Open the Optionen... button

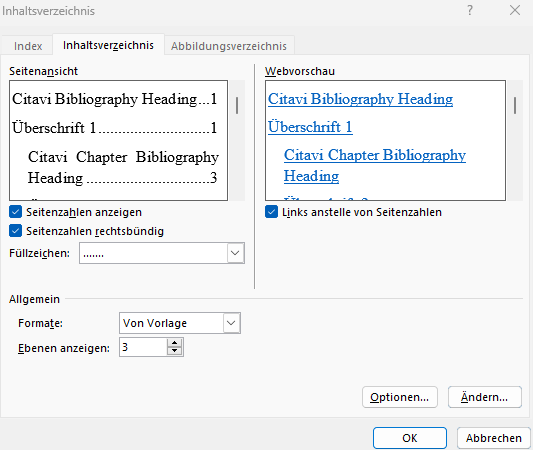click(400, 397)
